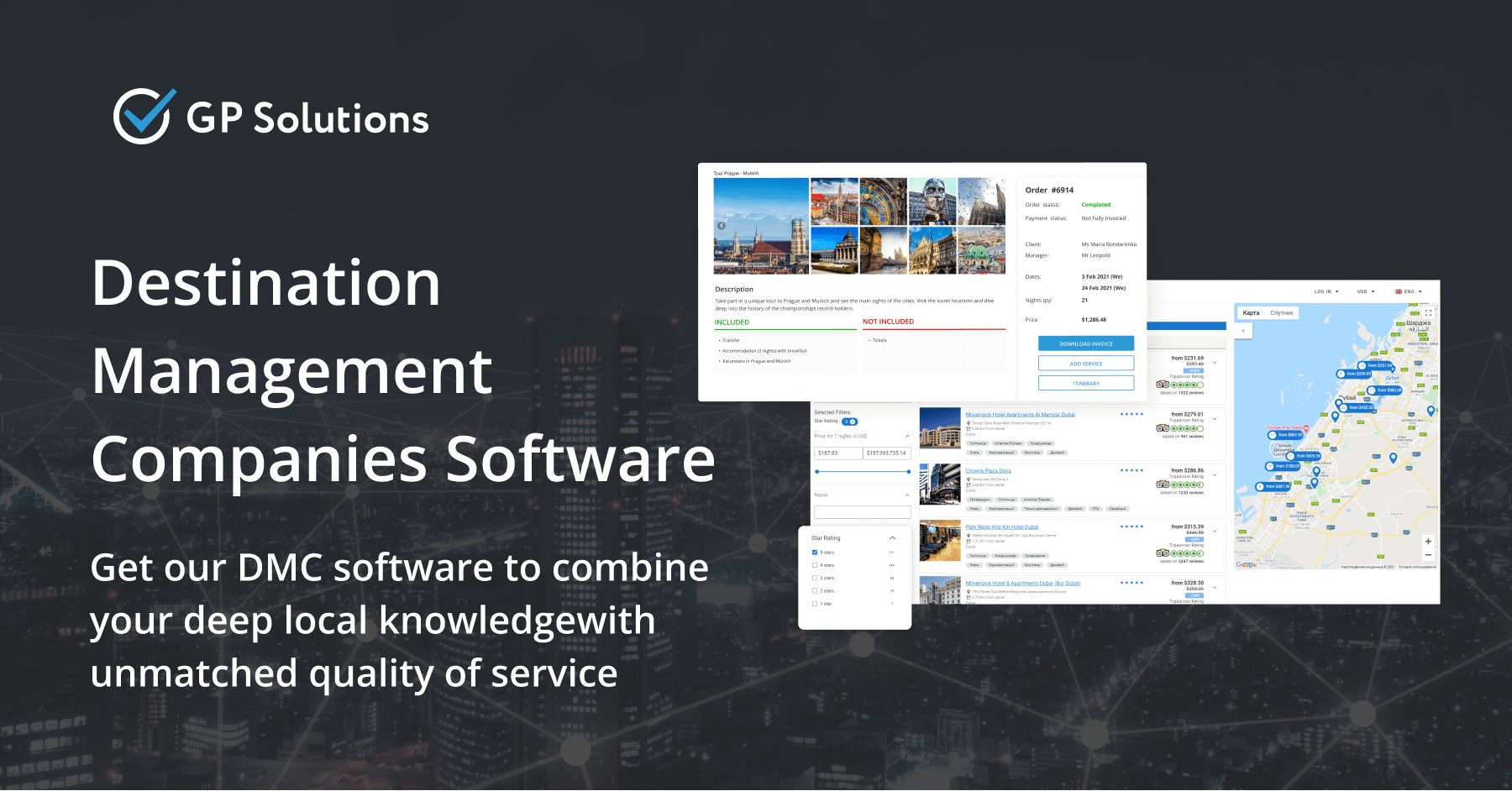Switch the map to Спутник view
Viewport: 1512px width, 791px height.
(1283, 312)
